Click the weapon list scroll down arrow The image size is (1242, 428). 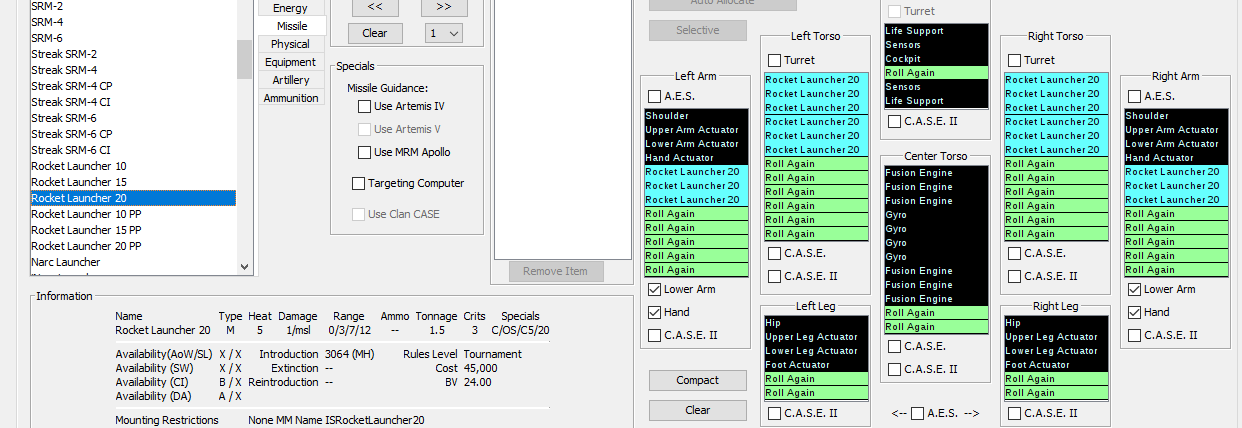pos(244,267)
